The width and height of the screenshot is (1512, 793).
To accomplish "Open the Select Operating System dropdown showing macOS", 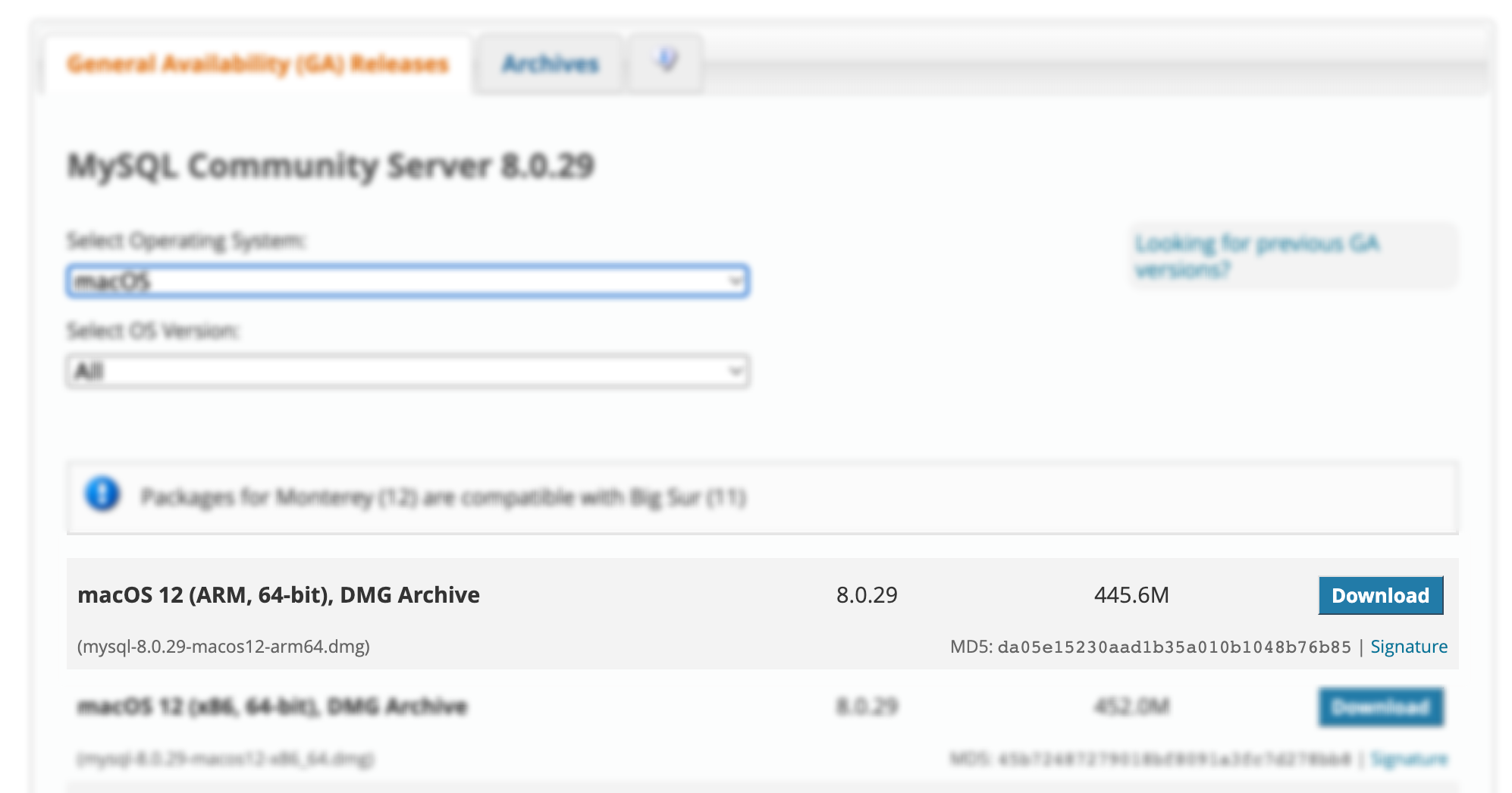I will point(408,281).
